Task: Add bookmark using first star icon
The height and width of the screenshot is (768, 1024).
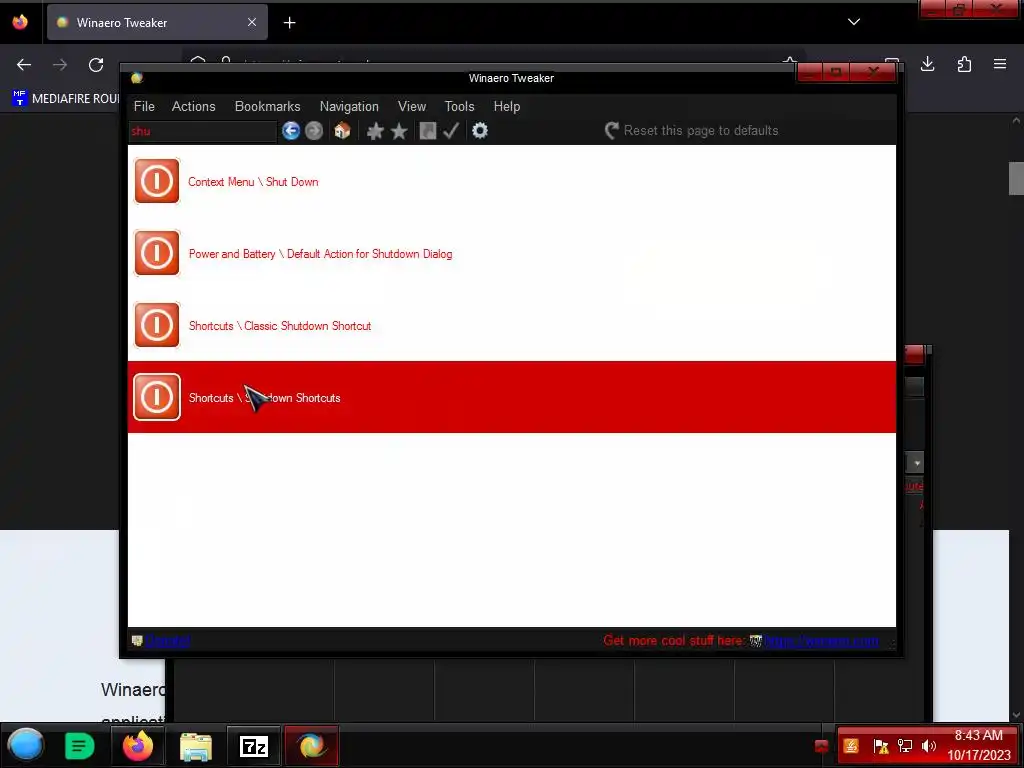Action: point(375,131)
